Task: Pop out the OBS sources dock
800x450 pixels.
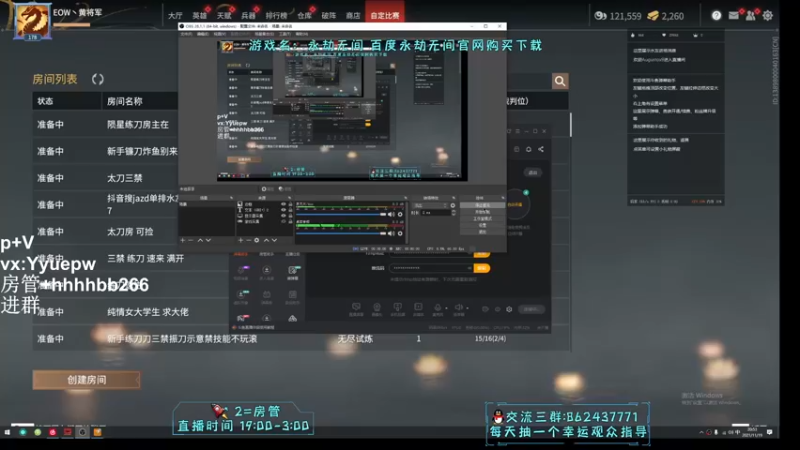Action: pyautogui.click(x=290, y=198)
